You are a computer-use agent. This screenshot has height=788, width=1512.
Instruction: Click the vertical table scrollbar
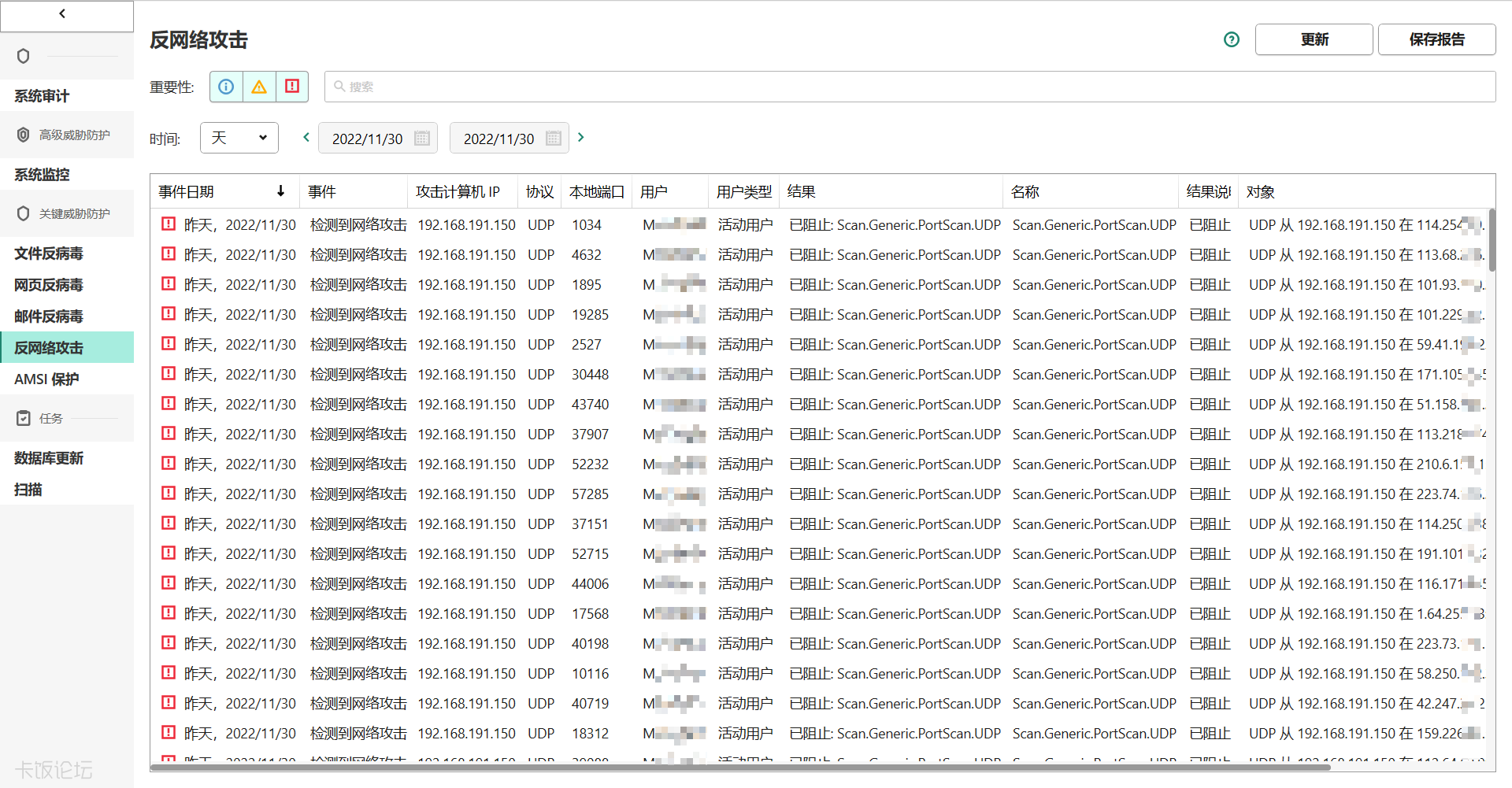click(1491, 239)
